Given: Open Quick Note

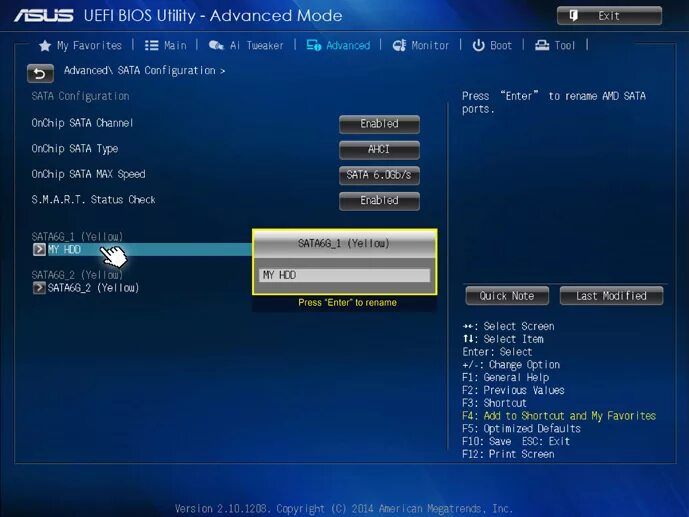Looking at the screenshot, I should [507, 296].
